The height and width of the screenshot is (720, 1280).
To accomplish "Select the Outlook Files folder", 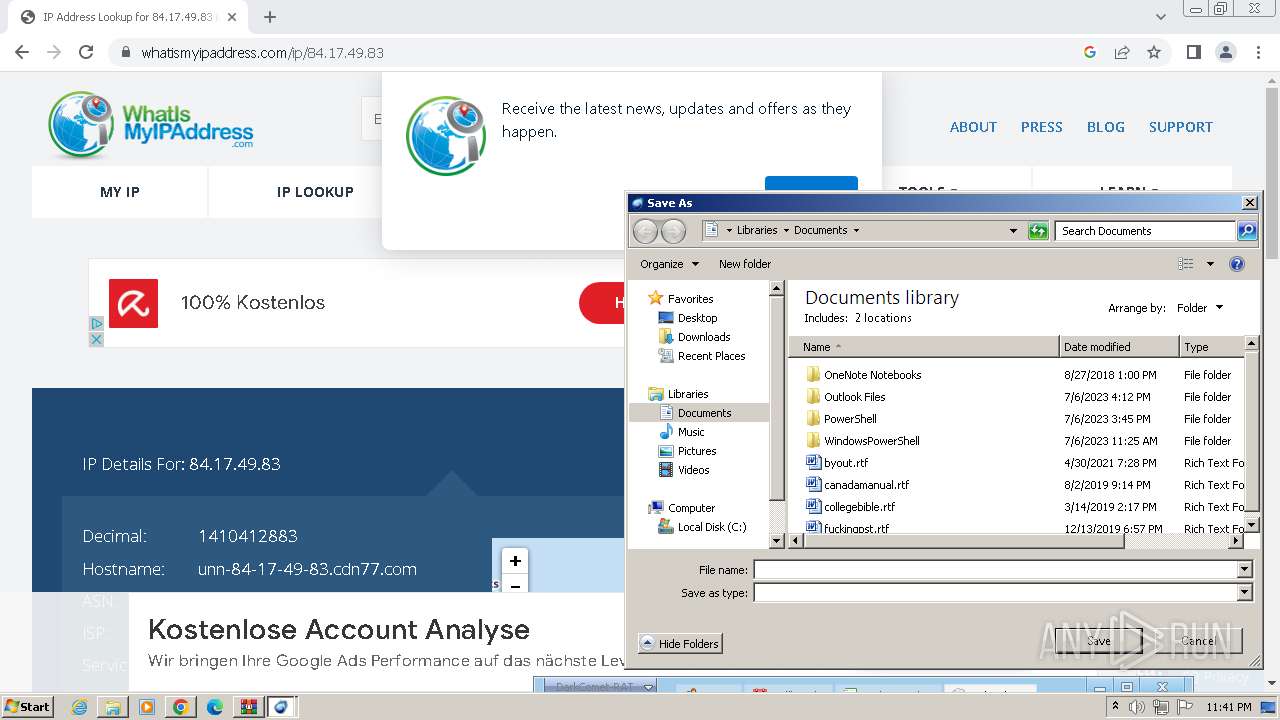I will click(x=855, y=397).
